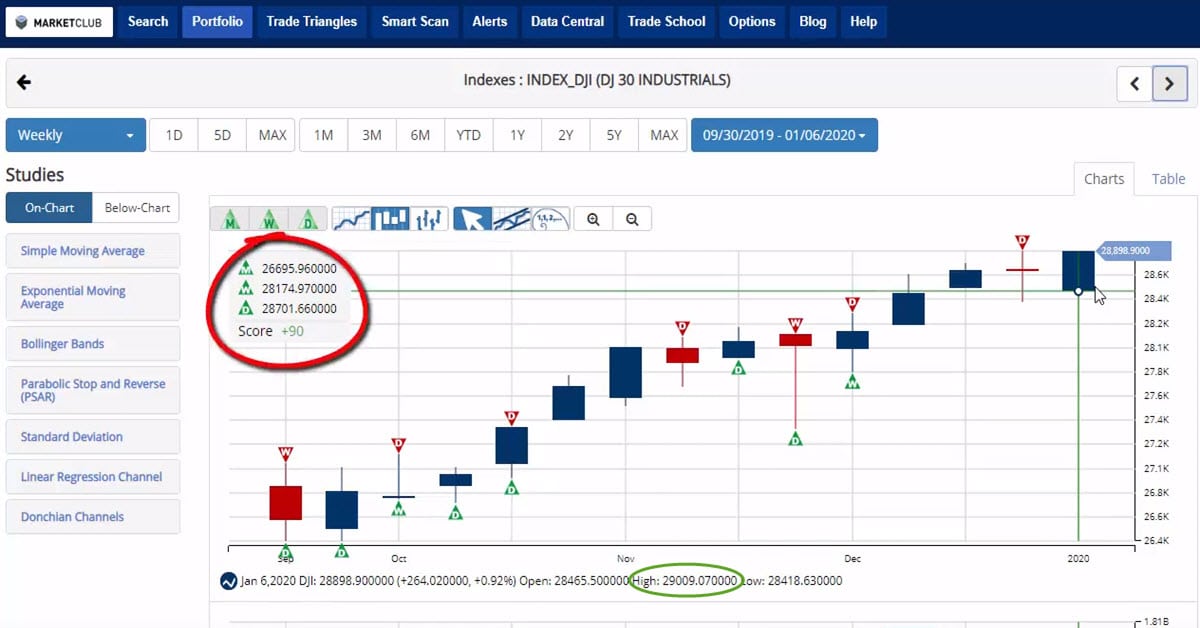Select OHLC bar chart style
The height and width of the screenshot is (628, 1200).
(429, 219)
